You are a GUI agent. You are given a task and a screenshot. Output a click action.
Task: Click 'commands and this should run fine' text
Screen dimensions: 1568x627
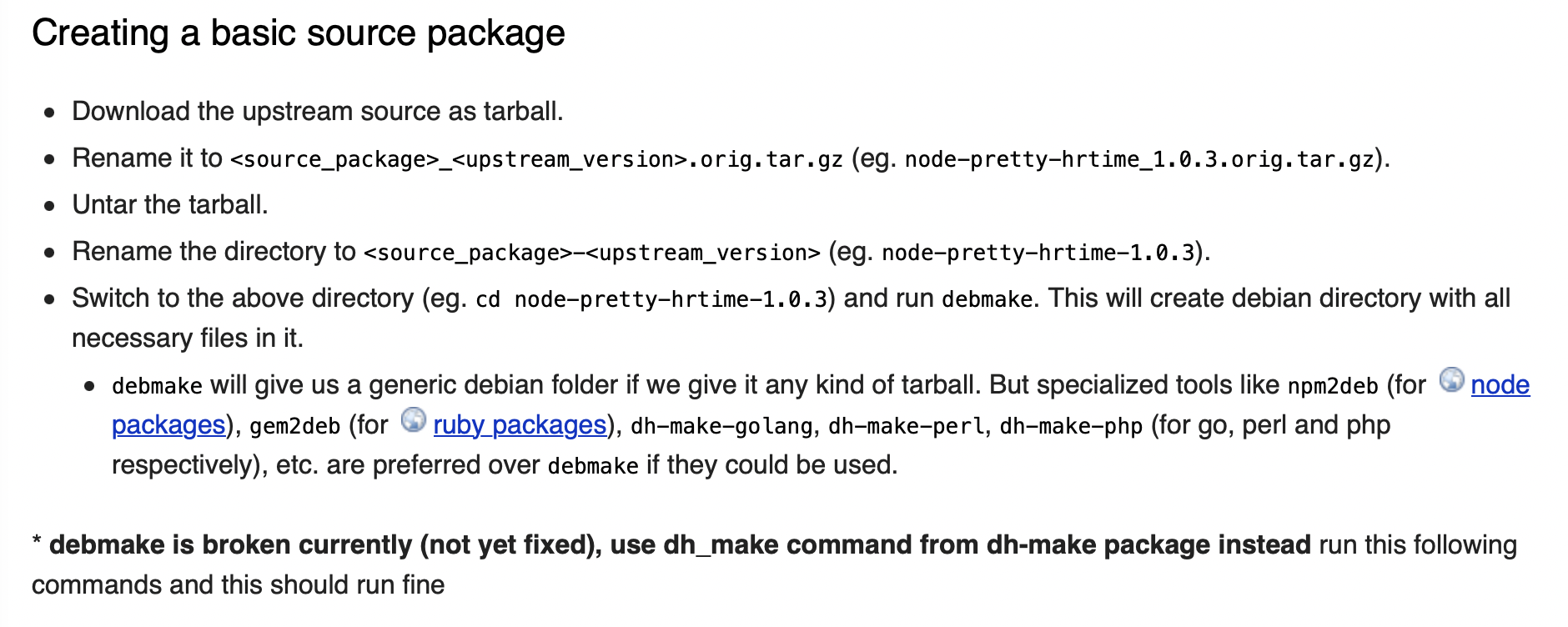[x=239, y=585]
